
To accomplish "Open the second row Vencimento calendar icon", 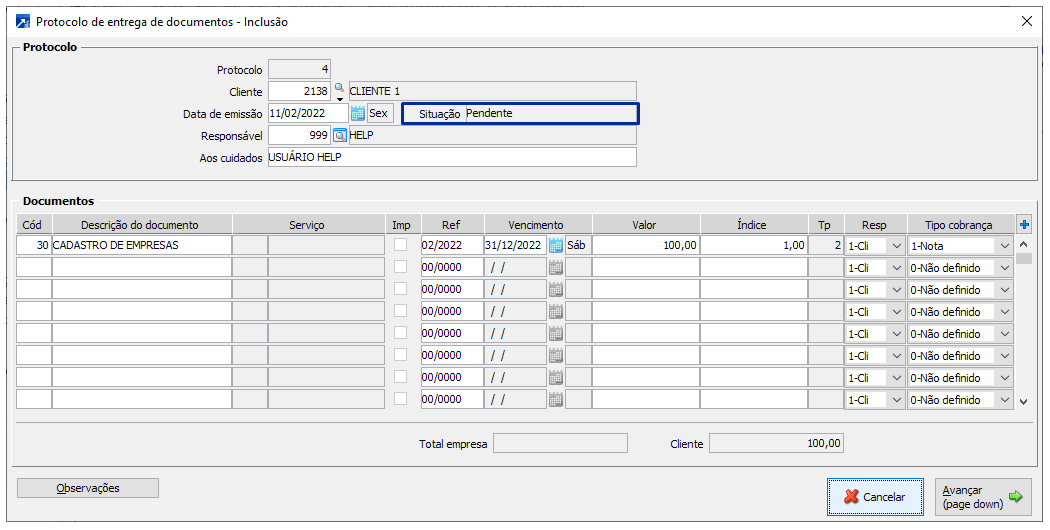I will point(556,268).
